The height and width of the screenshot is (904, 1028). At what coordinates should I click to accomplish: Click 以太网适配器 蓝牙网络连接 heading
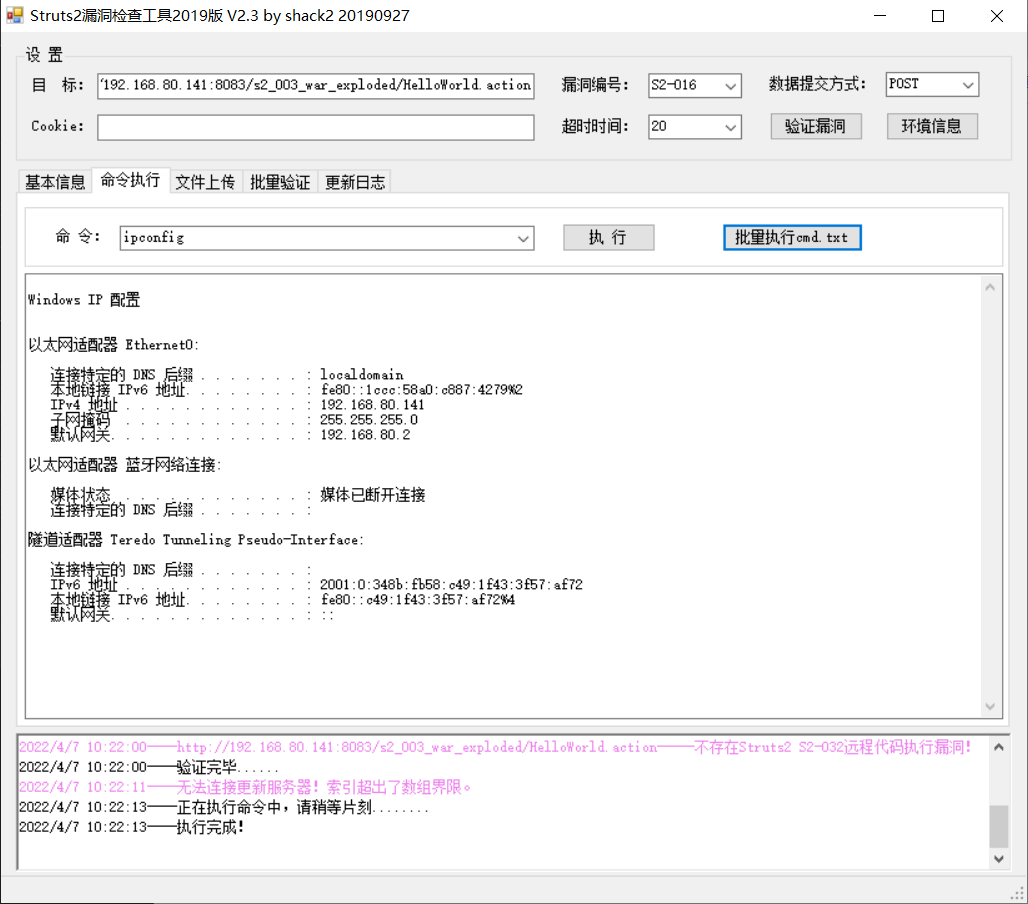(x=125, y=465)
